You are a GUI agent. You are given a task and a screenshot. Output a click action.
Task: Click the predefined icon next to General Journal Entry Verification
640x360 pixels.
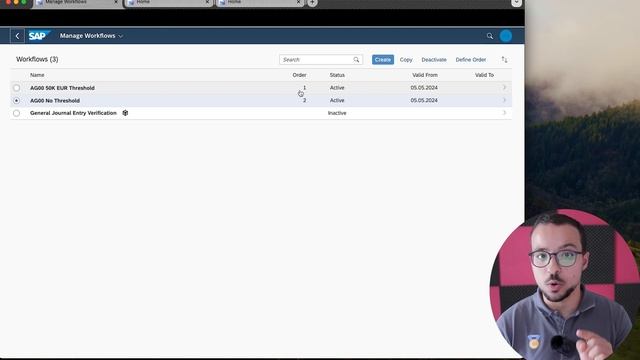click(125, 113)
